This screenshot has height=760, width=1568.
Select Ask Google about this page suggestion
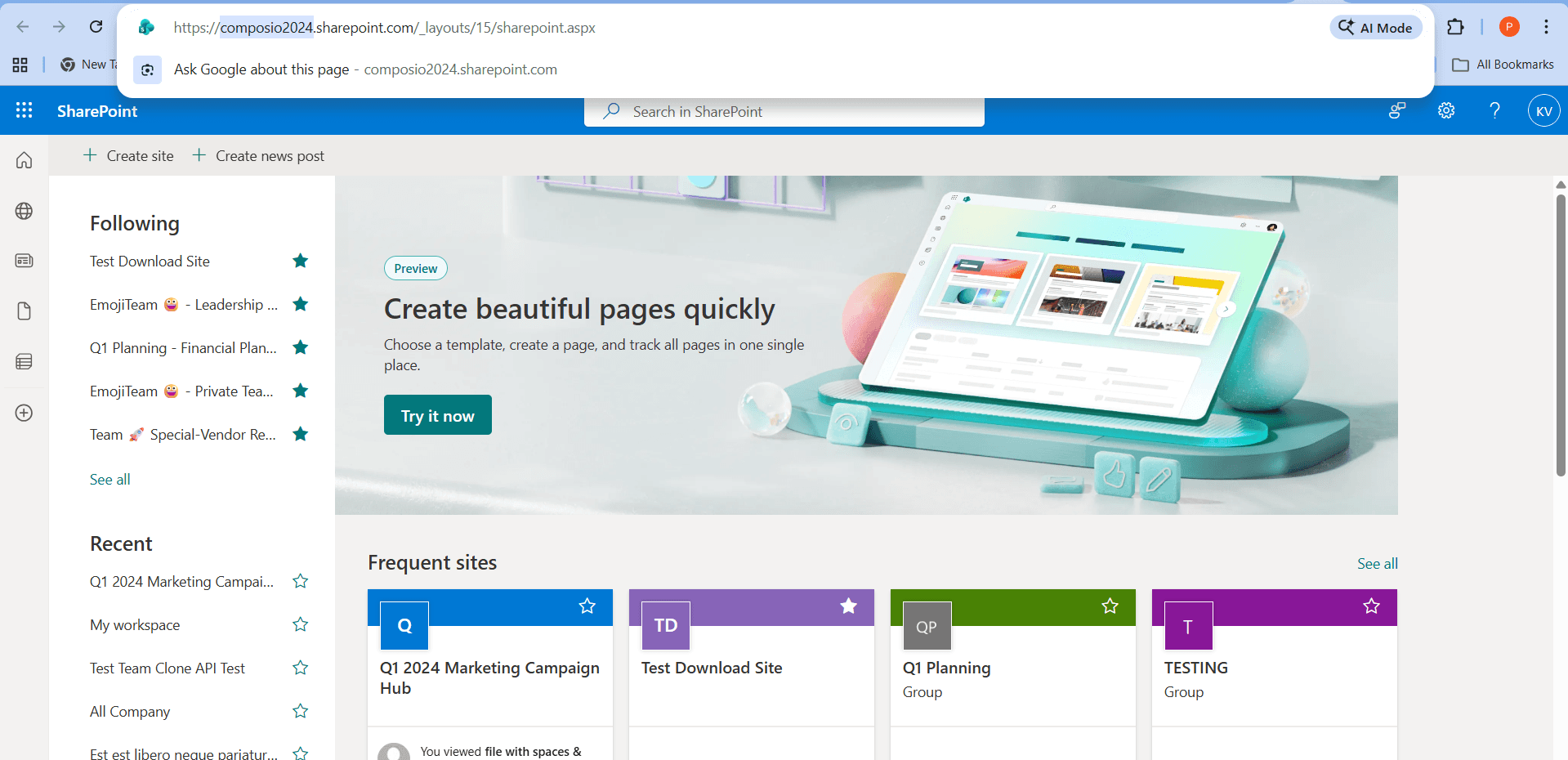(775, 69)
